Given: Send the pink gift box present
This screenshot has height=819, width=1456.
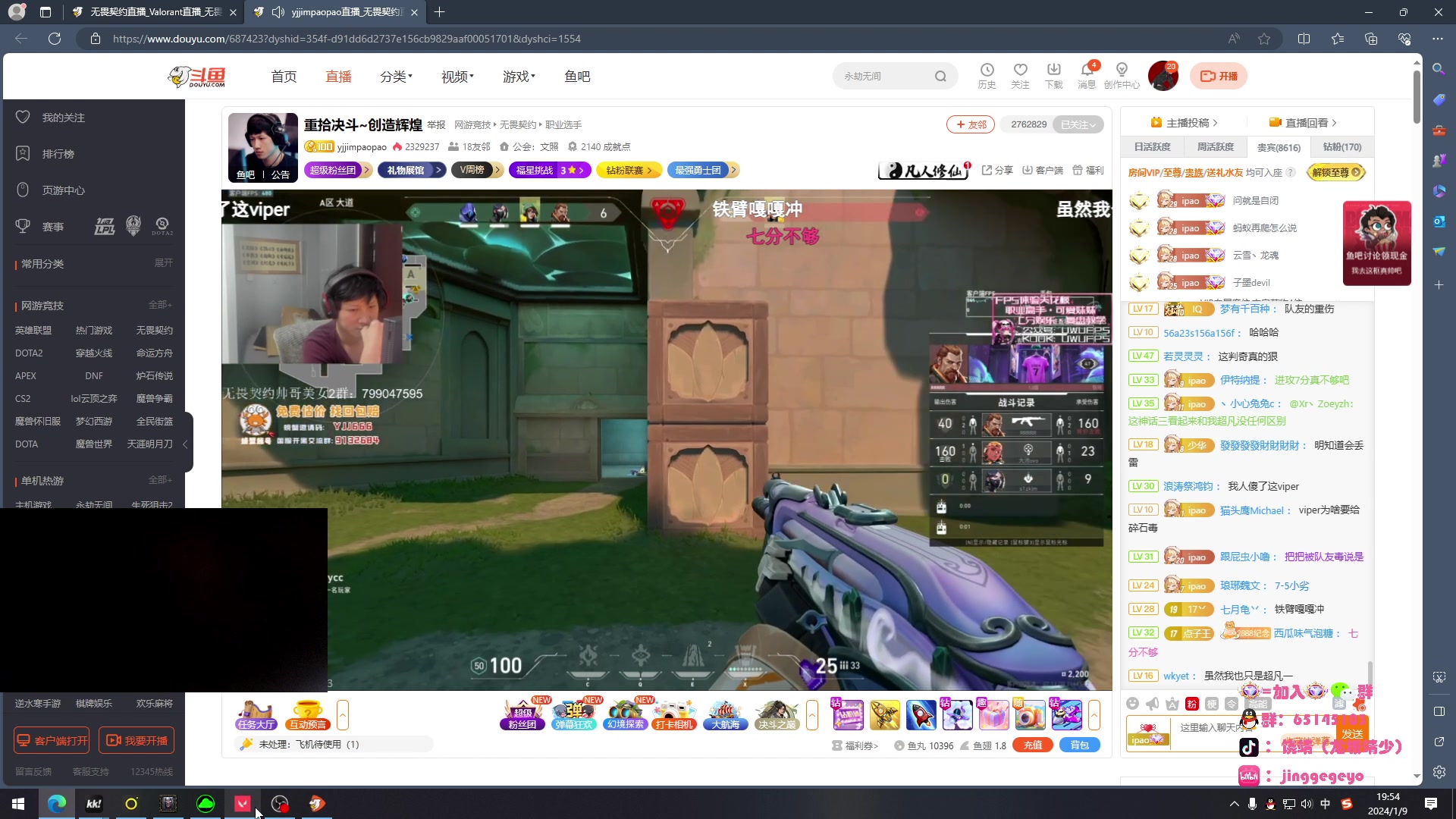Looking at the screenshot, I should [993, 715].
